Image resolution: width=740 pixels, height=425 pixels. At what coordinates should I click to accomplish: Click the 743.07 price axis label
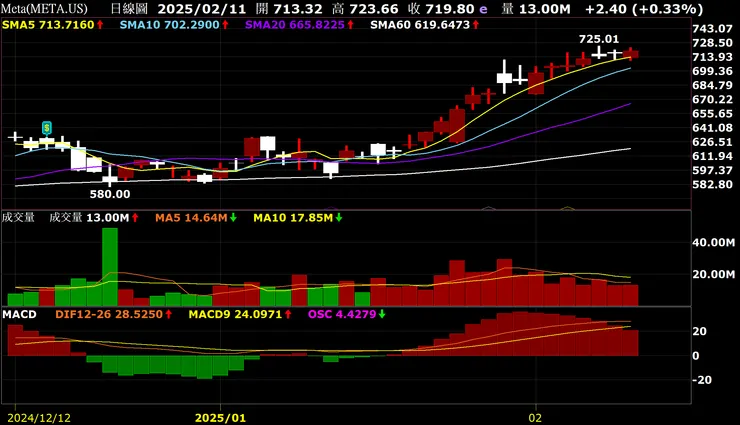coord(713,29)
